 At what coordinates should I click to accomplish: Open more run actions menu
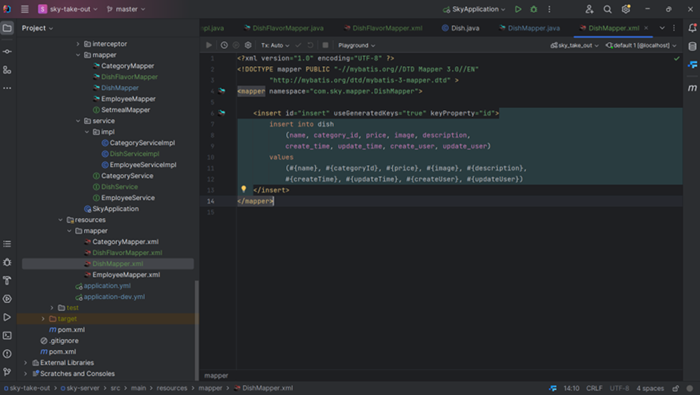[549, 9]
